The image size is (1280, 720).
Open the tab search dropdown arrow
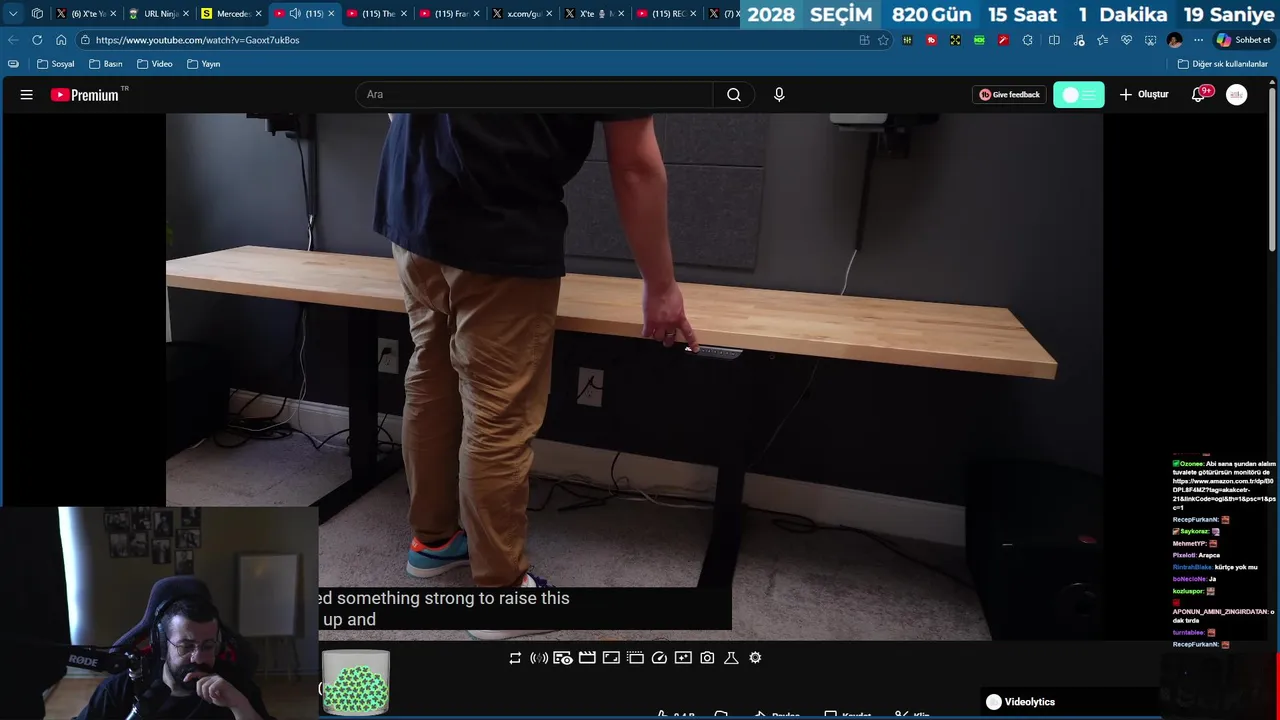(x=13, y=14)
